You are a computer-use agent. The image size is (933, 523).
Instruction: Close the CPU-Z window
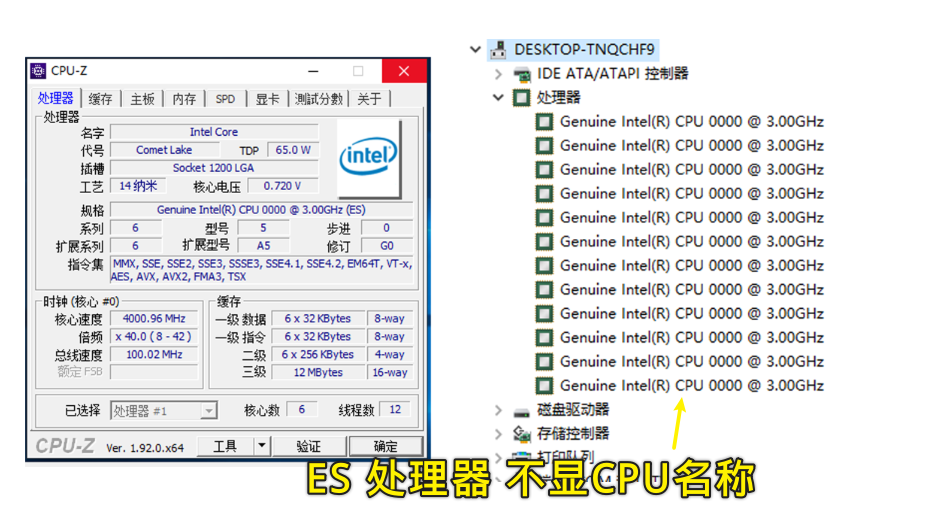point(404,71)
